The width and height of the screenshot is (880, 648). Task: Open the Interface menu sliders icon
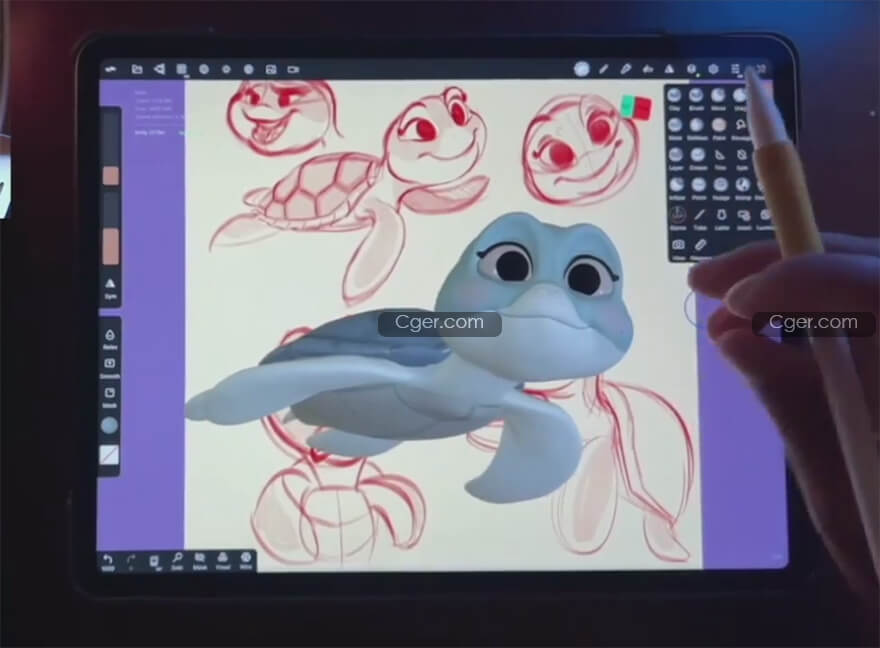[x=735, y=69]
